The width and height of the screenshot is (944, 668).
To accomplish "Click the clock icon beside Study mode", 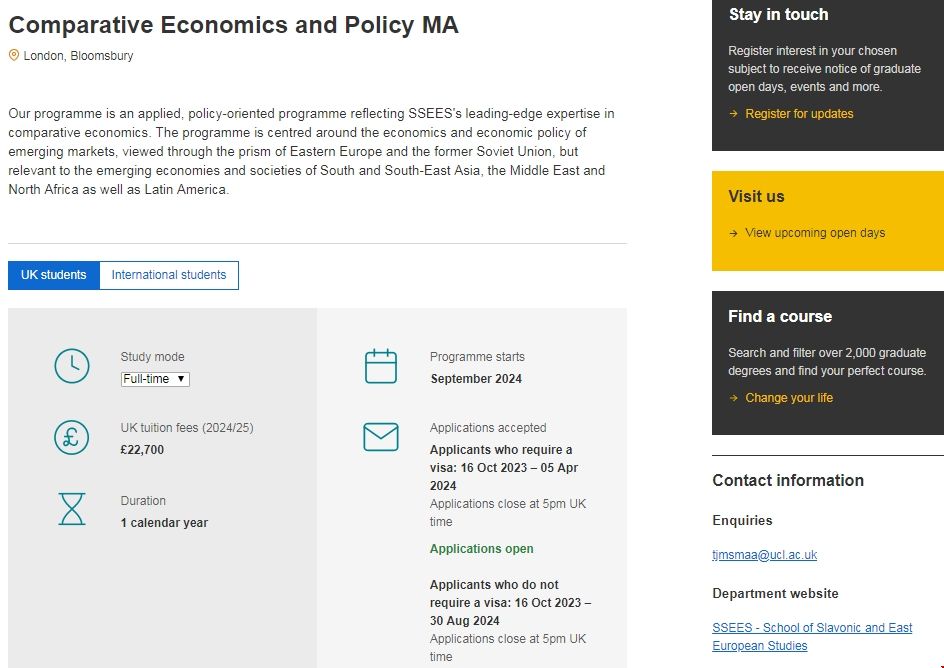I will (72, 366).
